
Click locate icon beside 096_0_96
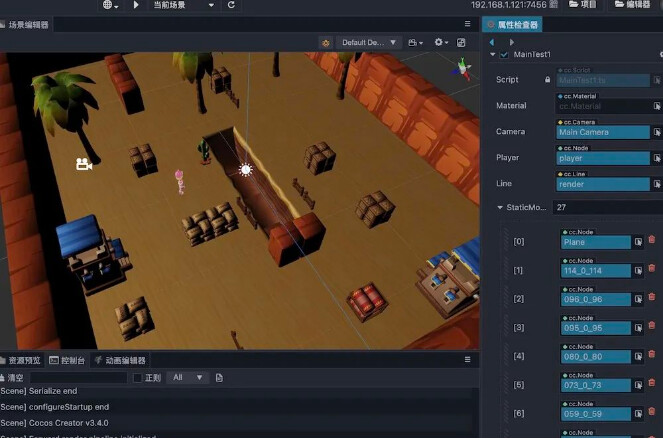(x=638, y=299)
